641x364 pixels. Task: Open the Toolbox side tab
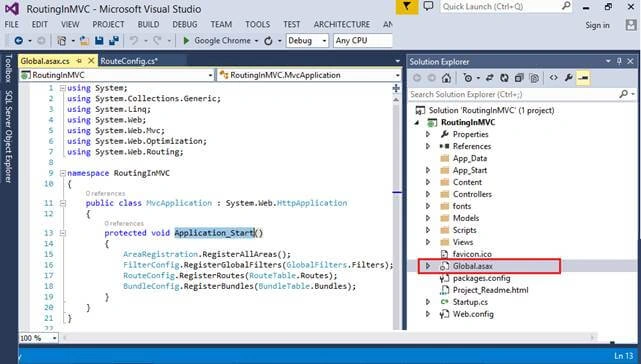pos(8,68)
